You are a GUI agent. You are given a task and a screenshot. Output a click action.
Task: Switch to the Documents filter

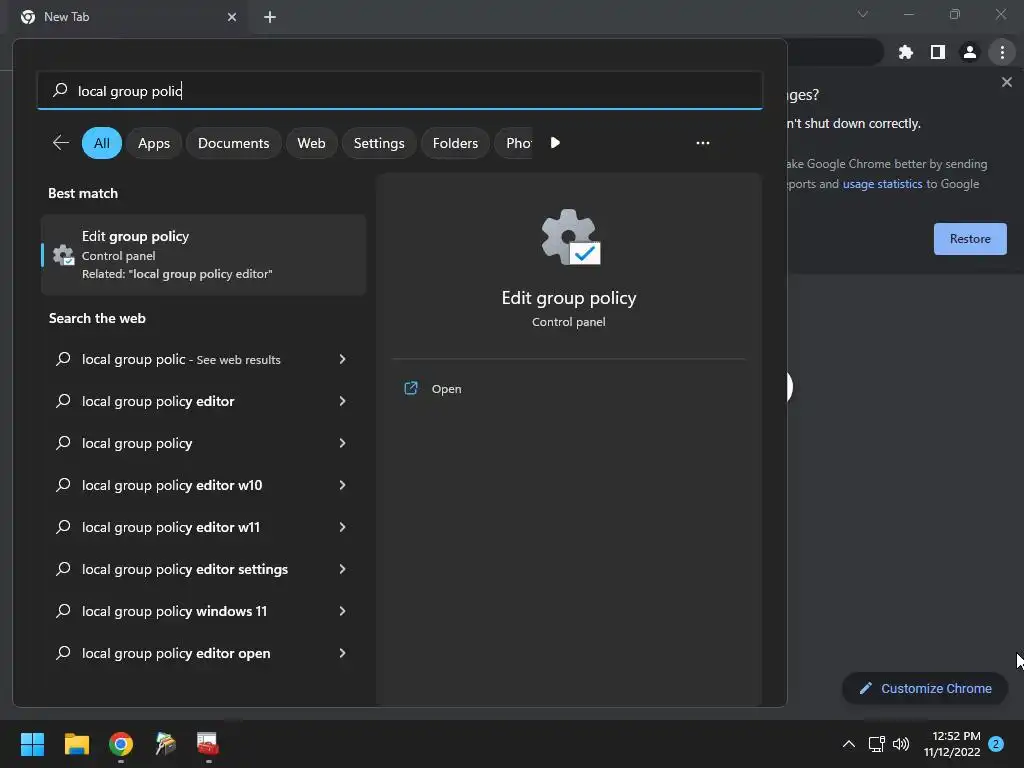pyautogui.click(x=233, y=143)
